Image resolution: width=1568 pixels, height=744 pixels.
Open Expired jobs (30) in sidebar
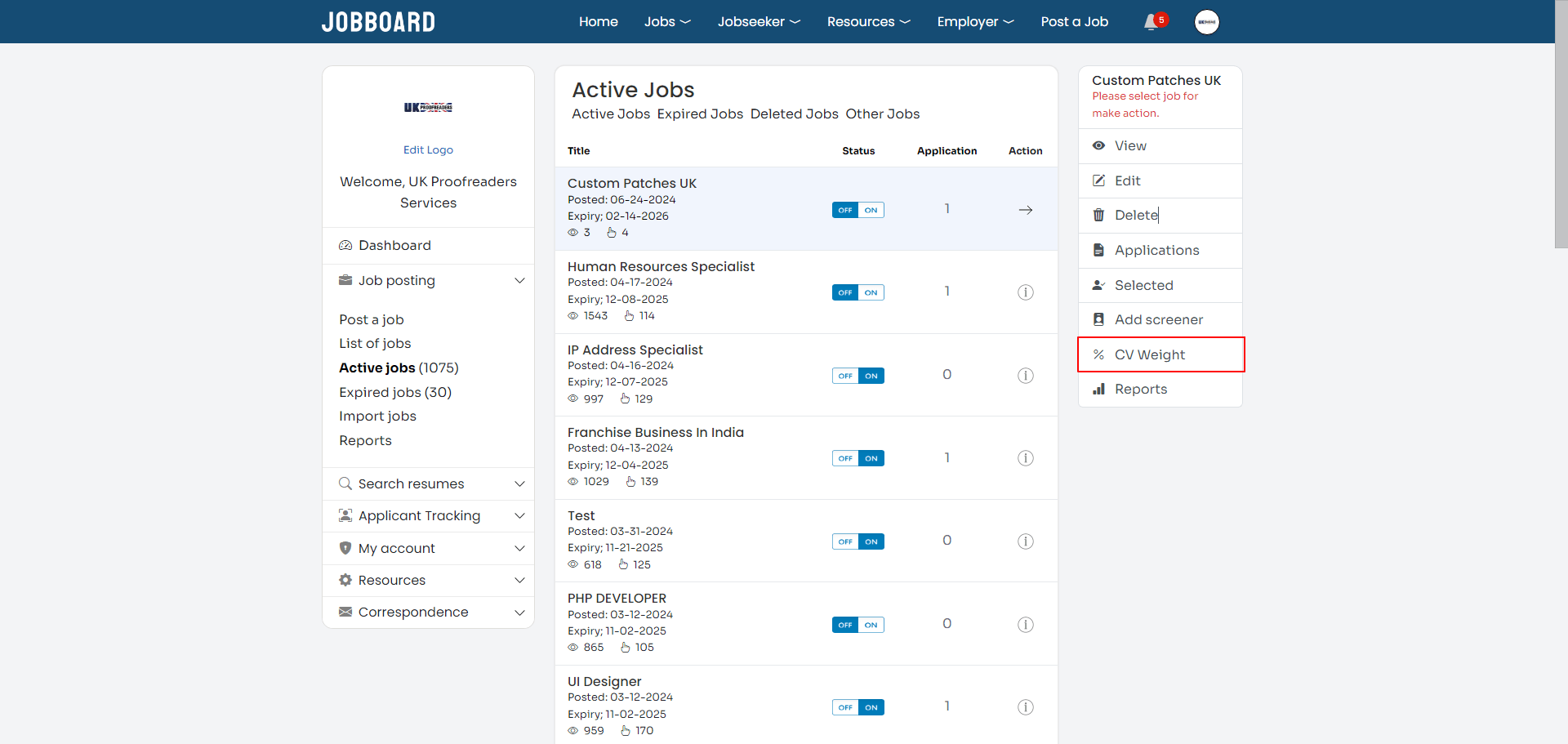[395, 392]
